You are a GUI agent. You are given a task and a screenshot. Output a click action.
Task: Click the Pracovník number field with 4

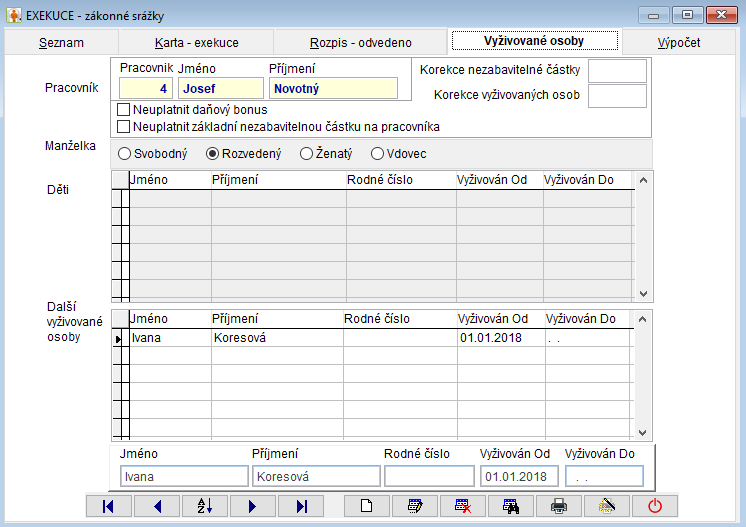point(146,88)
